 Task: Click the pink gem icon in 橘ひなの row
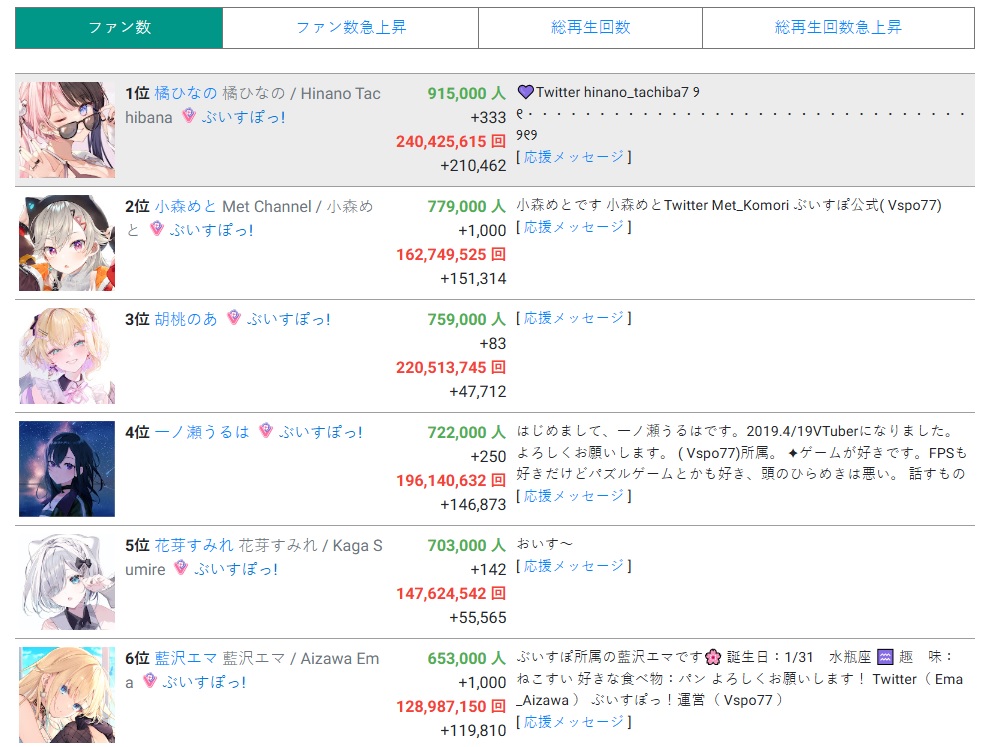(188, 116)
